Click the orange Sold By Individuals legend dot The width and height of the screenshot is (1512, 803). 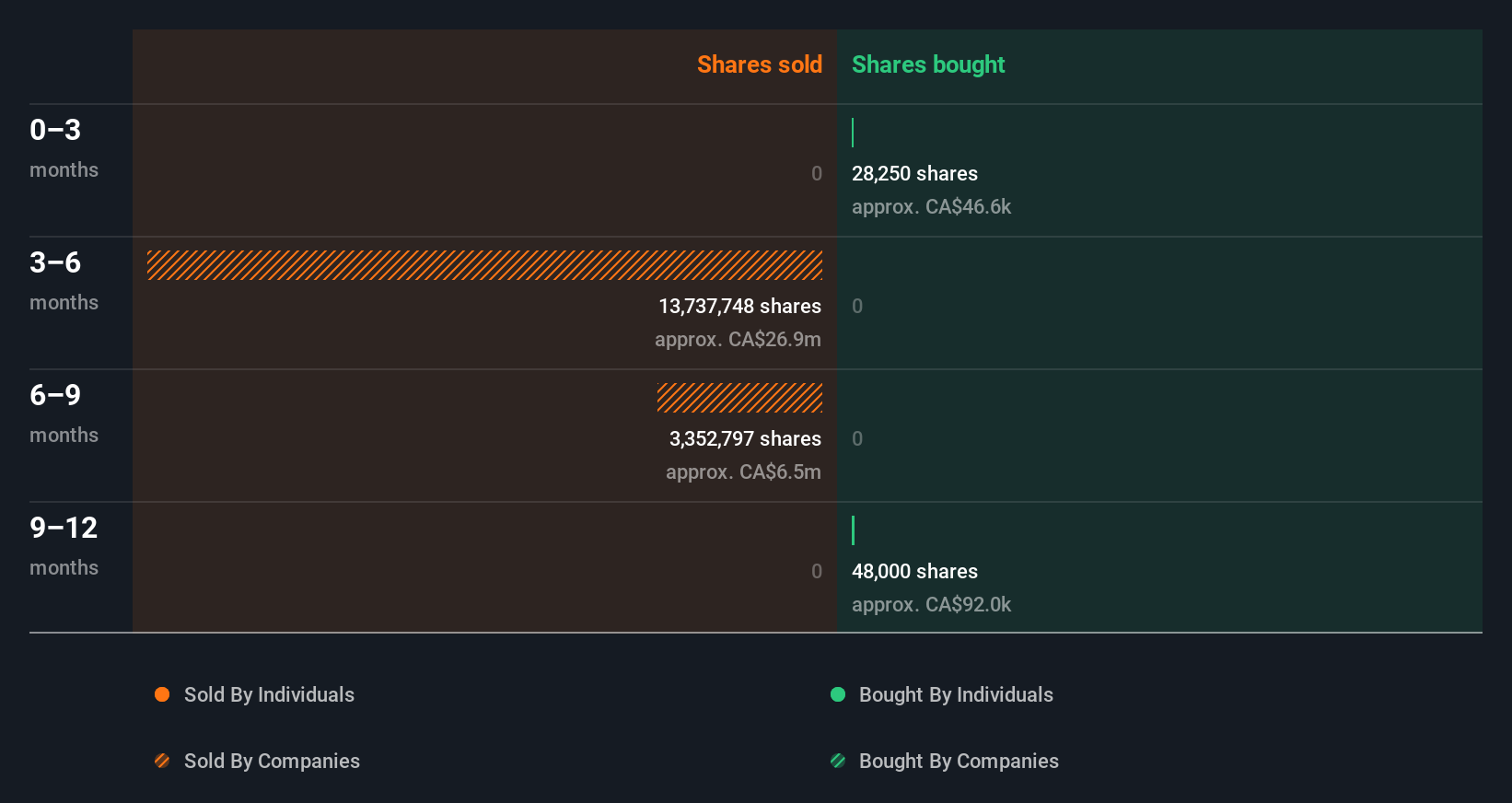pos(162,694)
